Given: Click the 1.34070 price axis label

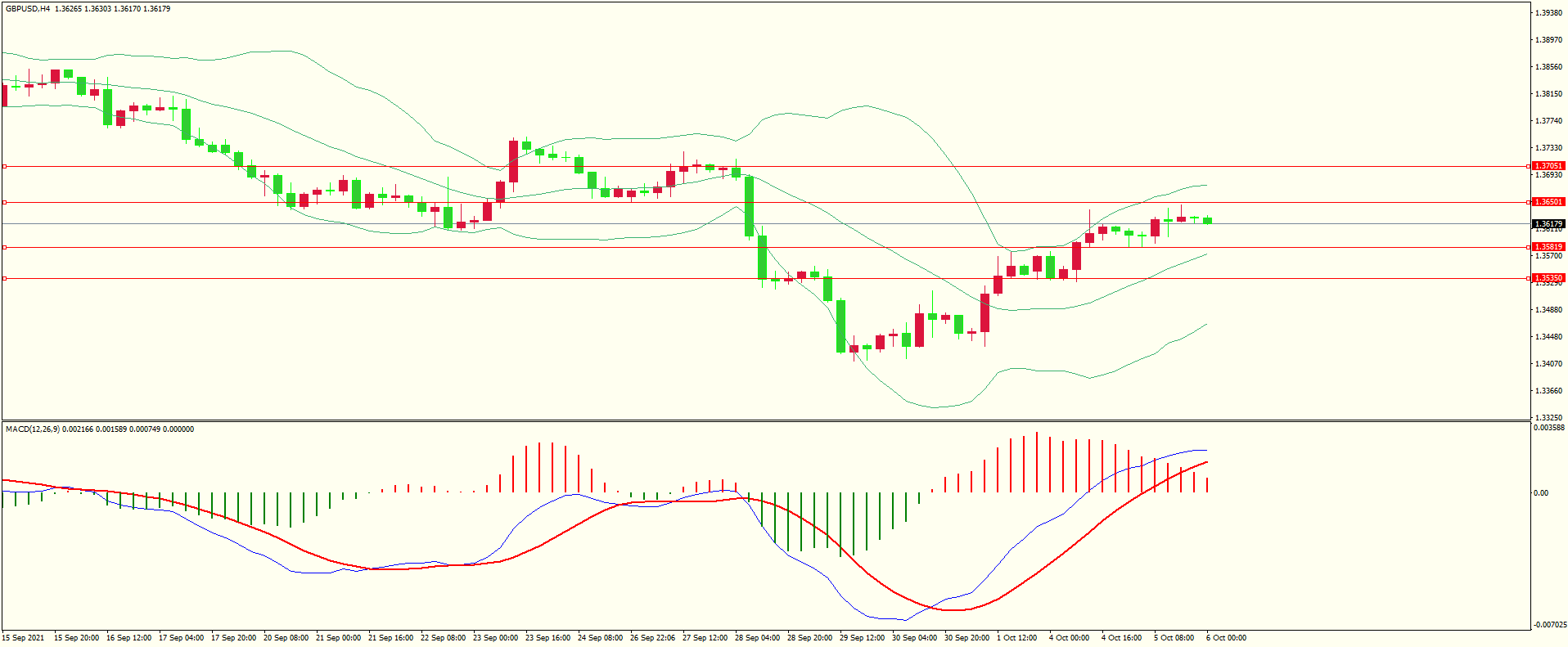Looking at the screenshot, I should click(x=1549, y=364).
